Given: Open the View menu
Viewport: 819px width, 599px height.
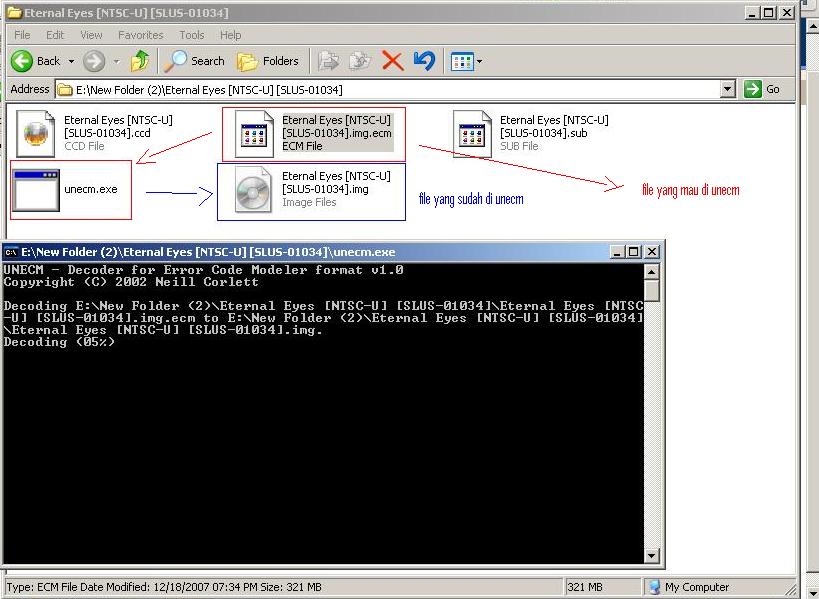Looking at the screenshot, I should click(91, 35).
